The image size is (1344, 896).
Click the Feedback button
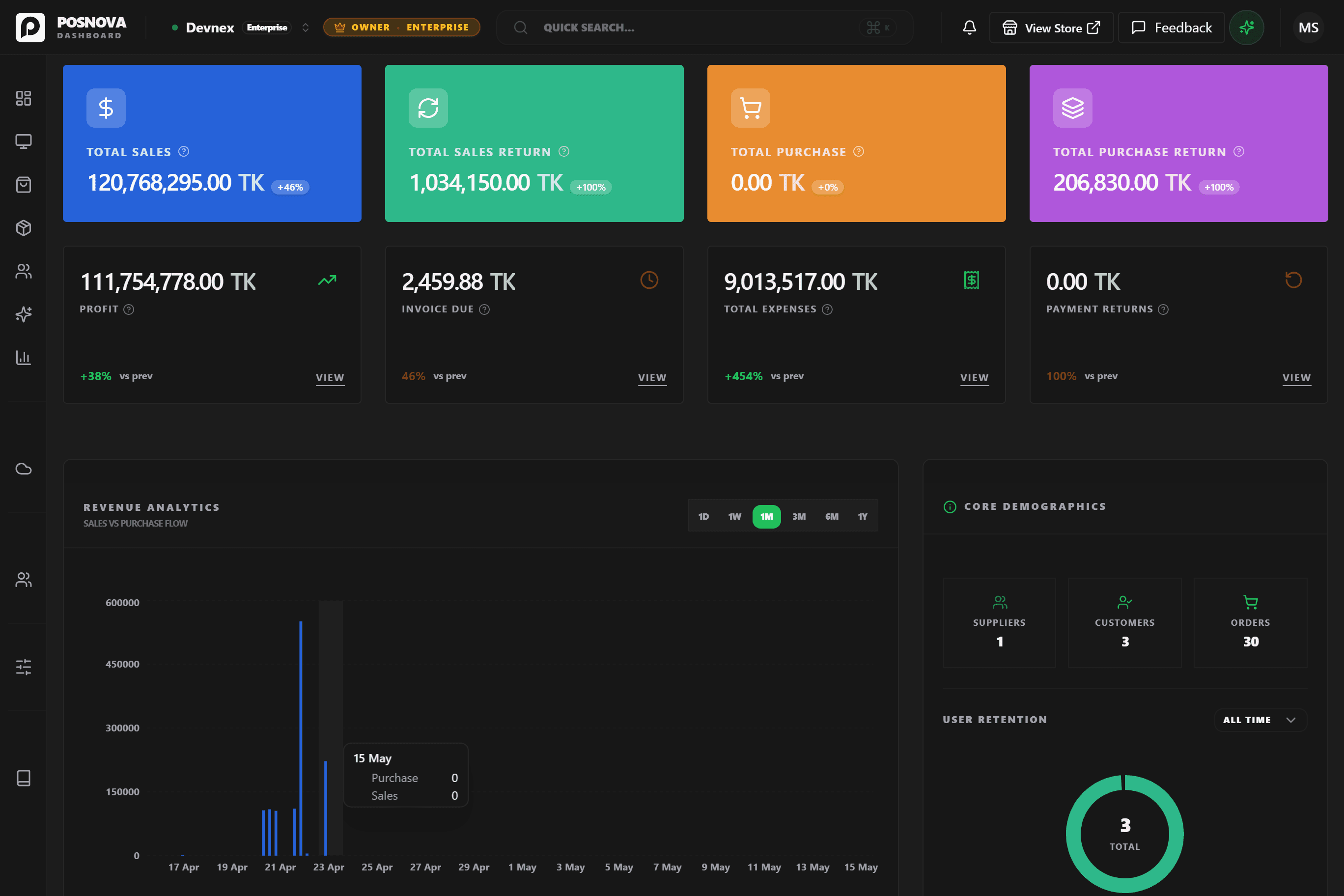coord(1172,28)
